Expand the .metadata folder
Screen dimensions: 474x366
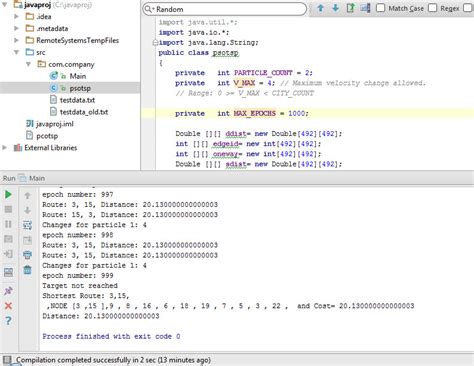(16, 28)
